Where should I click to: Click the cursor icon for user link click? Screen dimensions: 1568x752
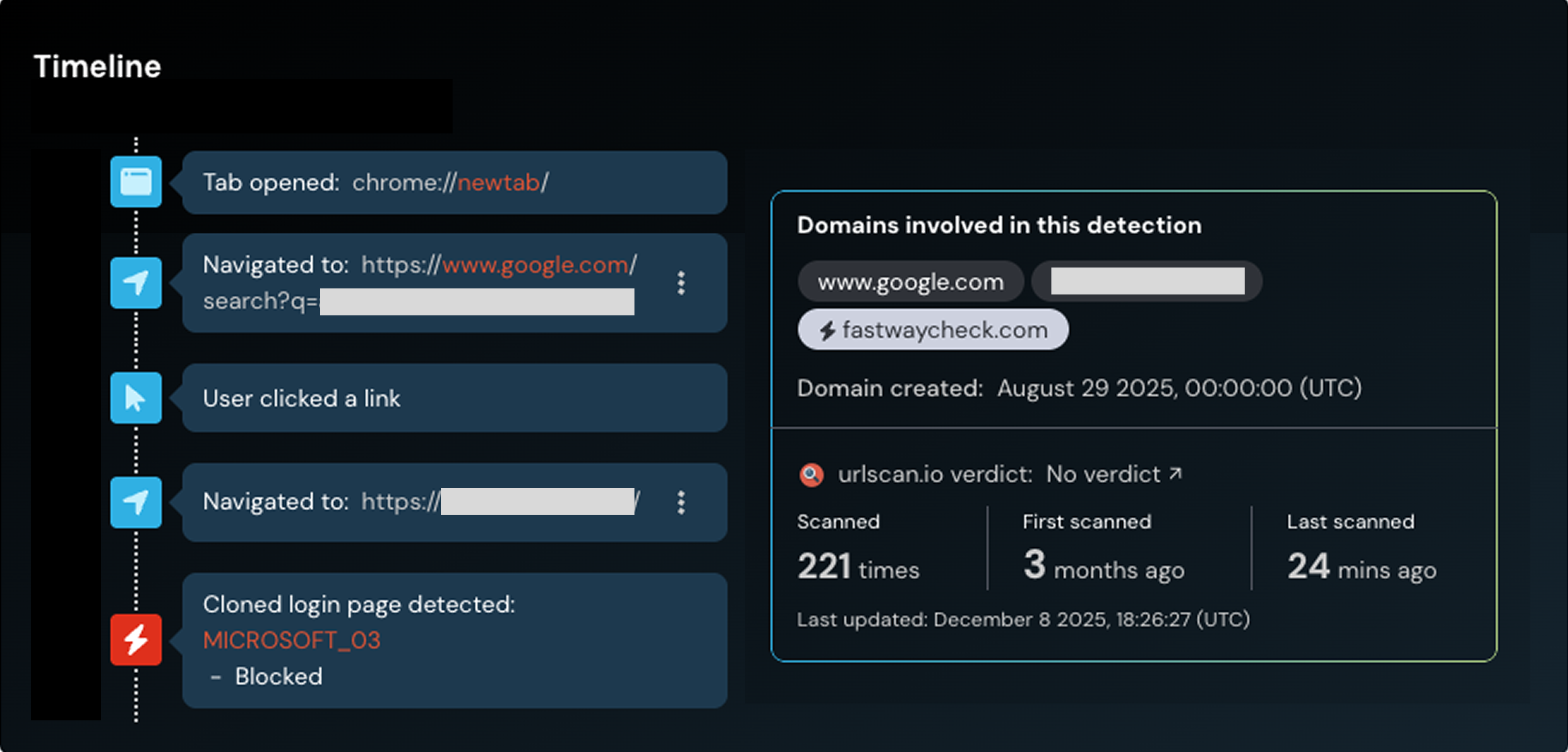[x=135, y=398]
